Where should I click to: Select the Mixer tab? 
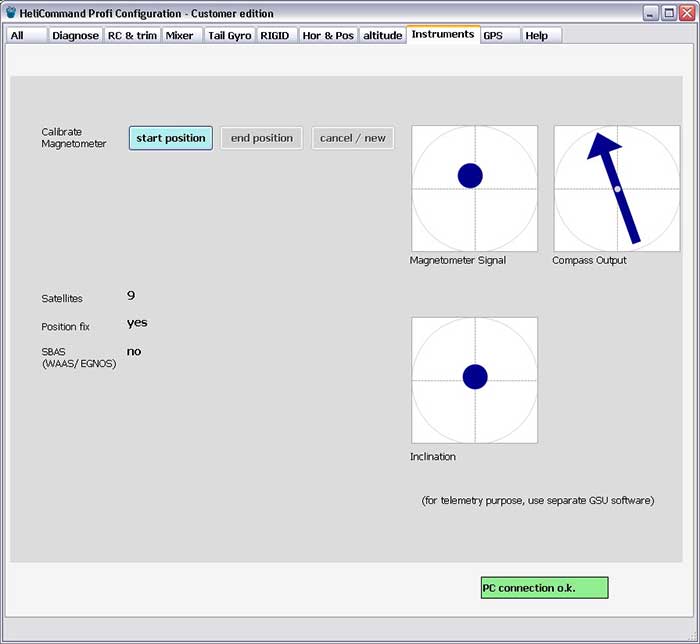tap(182, 35)
